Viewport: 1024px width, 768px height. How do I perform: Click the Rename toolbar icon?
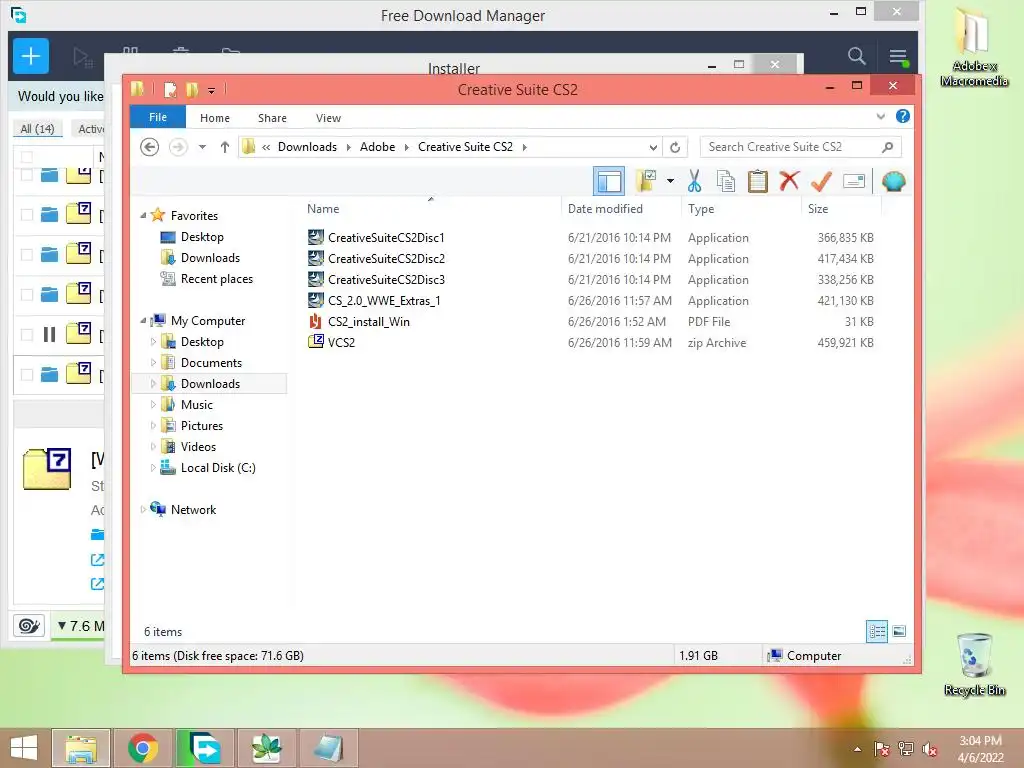854,182
